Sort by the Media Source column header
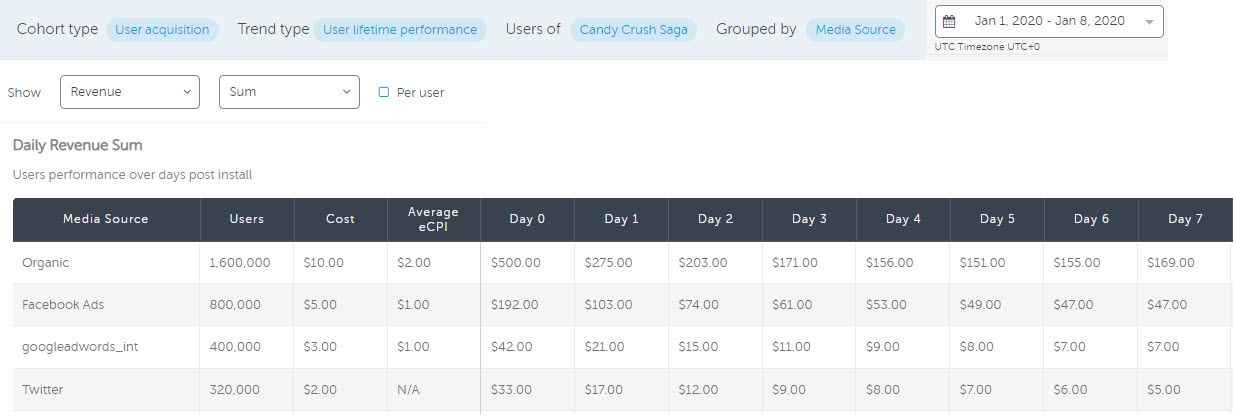 coord(106,219)
